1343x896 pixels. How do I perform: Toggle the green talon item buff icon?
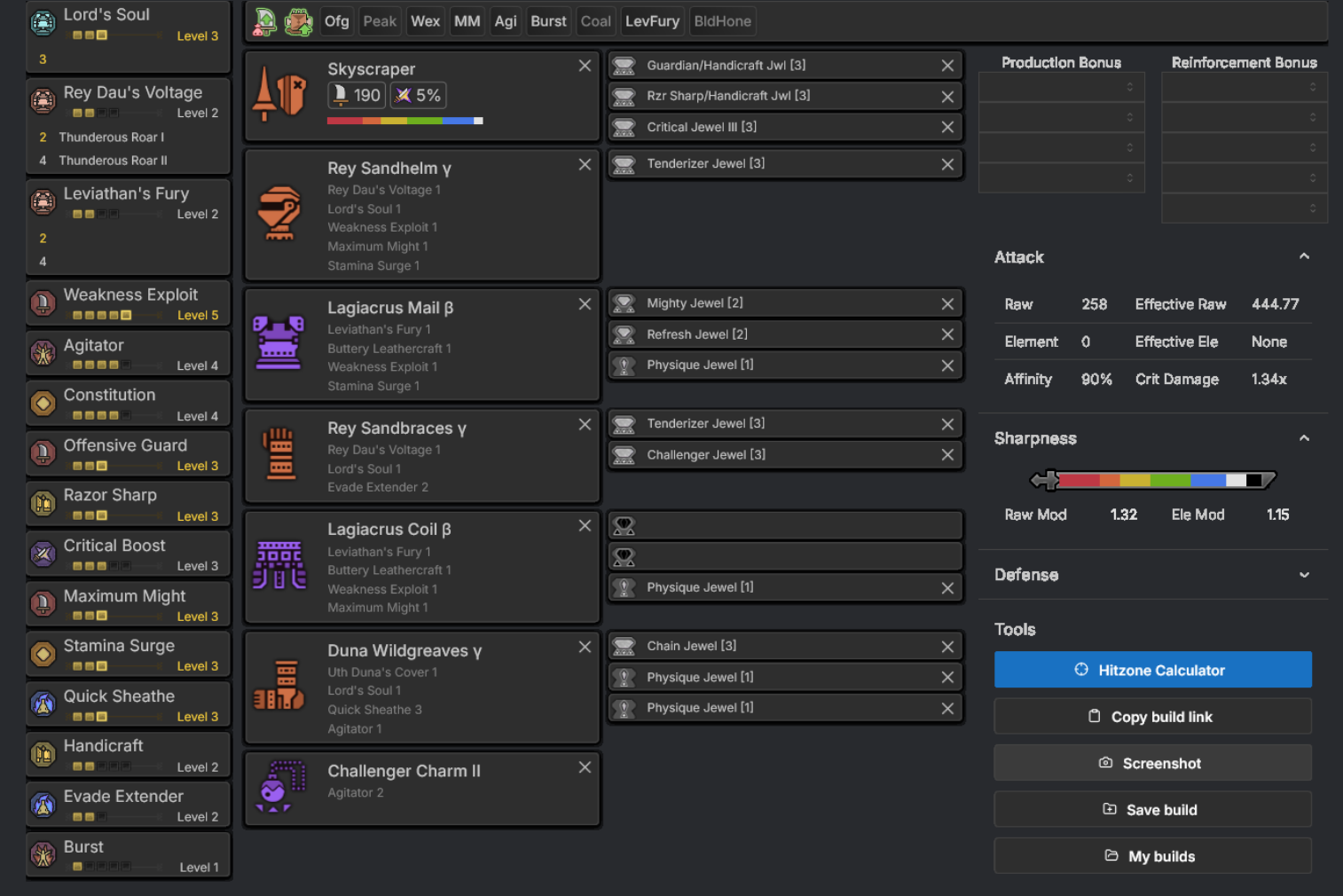(x=265, y=21)
